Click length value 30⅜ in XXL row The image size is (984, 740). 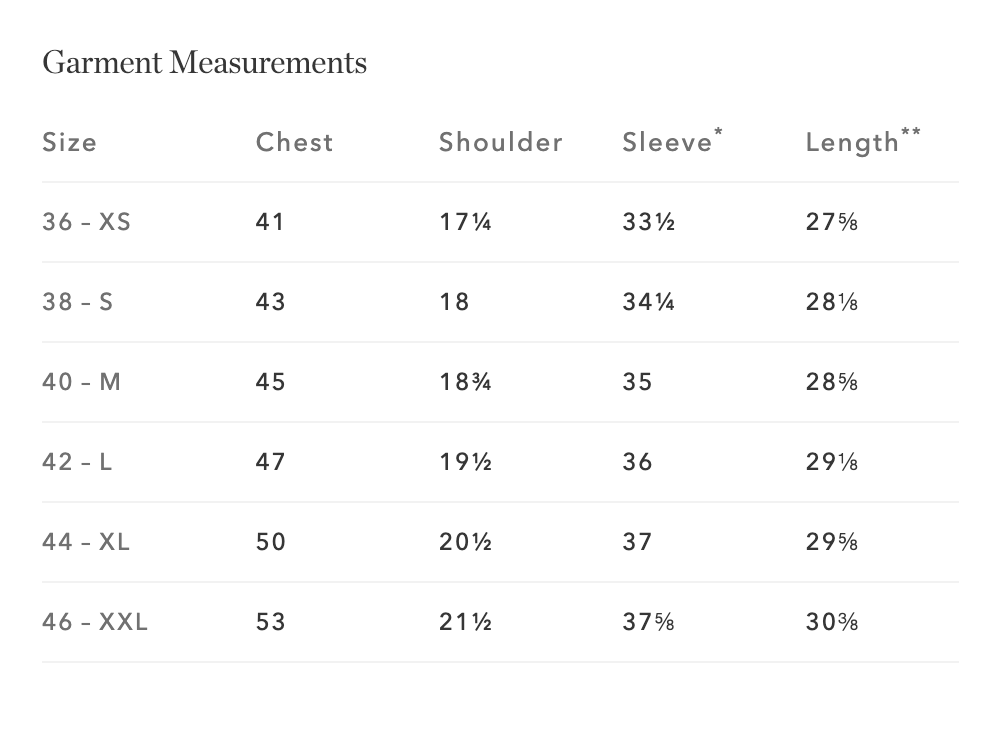[832, 622]
